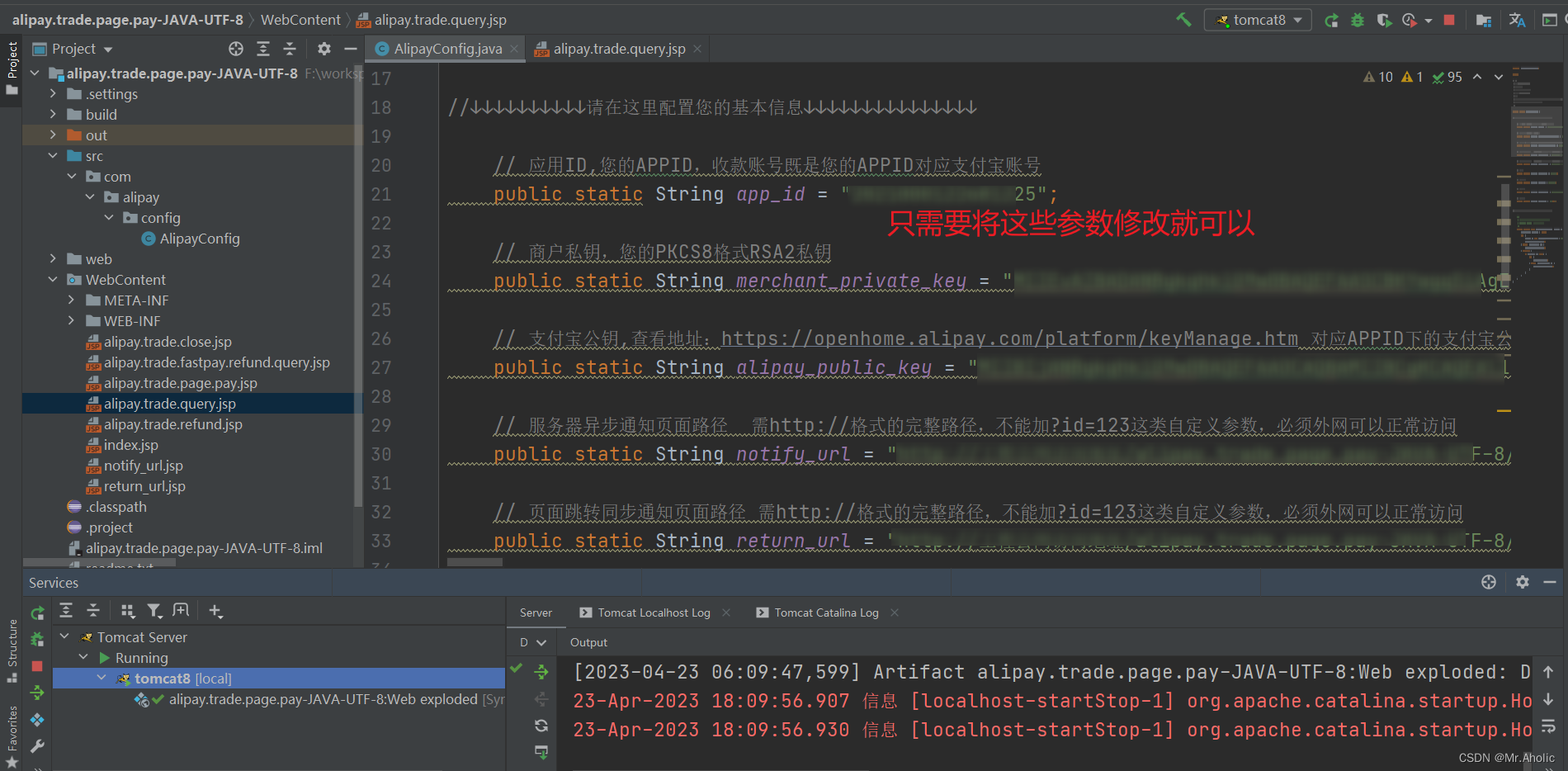The width and height of the screenshot is (1568, 771).
Task: Click Expand All in the Services toolbar
Action: point(66,610)
